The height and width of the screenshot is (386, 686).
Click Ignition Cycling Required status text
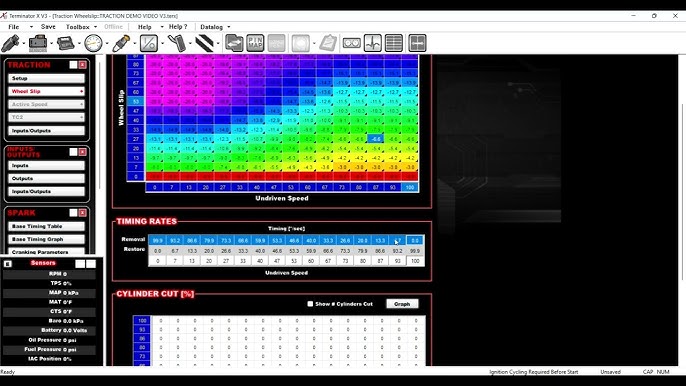tap(533, 372)
